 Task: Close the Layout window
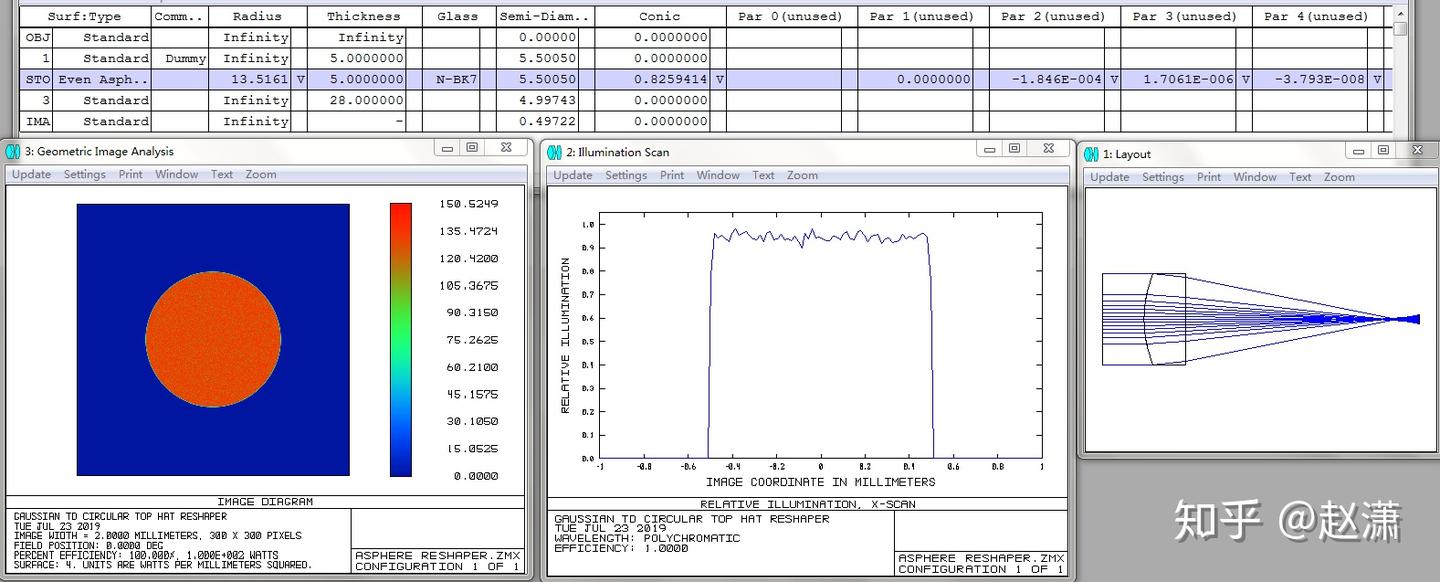point(1417,150)
